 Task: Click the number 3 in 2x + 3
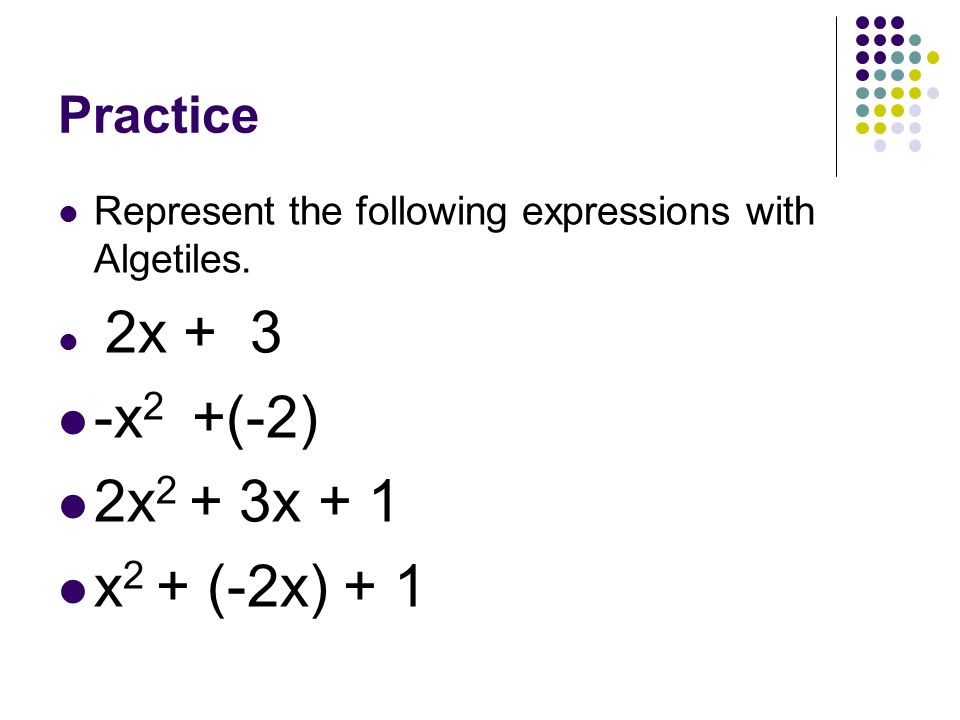(x=266, y=332)
